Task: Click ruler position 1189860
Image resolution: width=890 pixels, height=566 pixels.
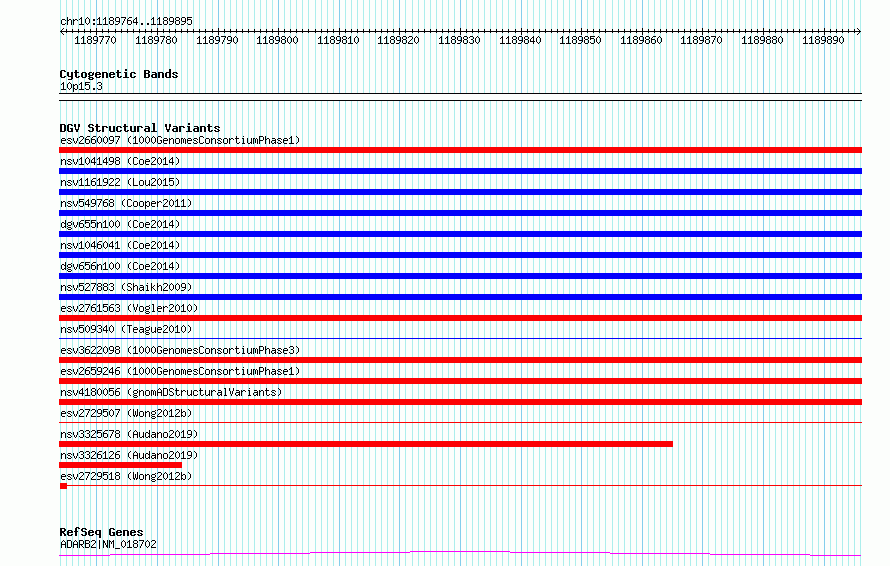Action: tap(641, 40)
